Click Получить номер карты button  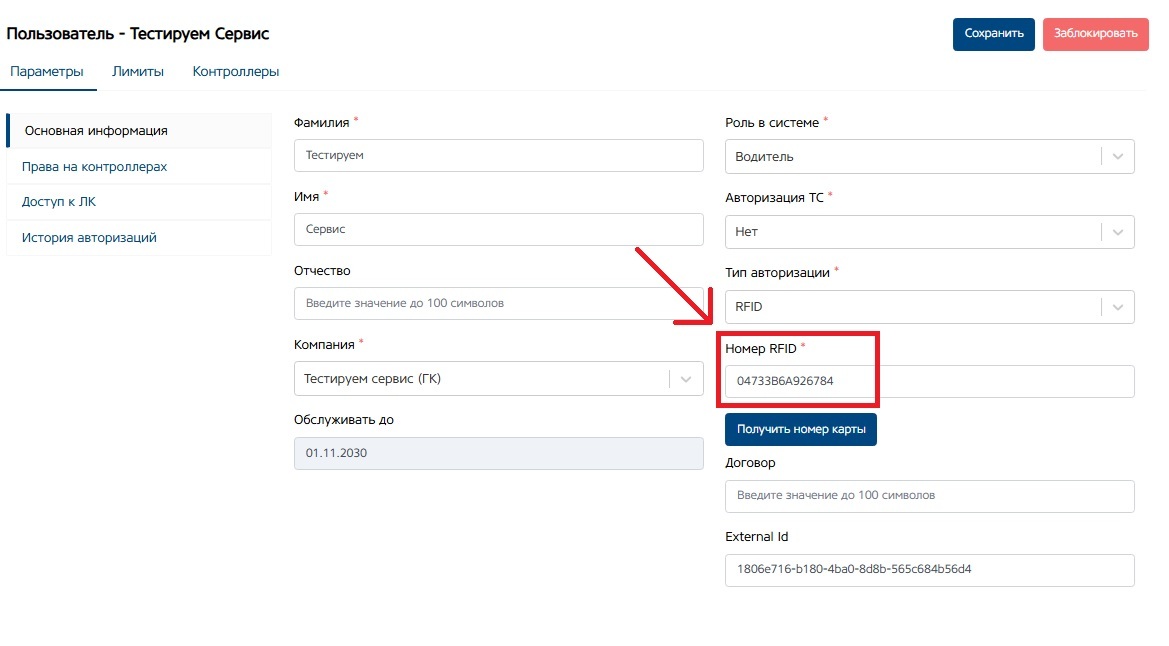800,430
